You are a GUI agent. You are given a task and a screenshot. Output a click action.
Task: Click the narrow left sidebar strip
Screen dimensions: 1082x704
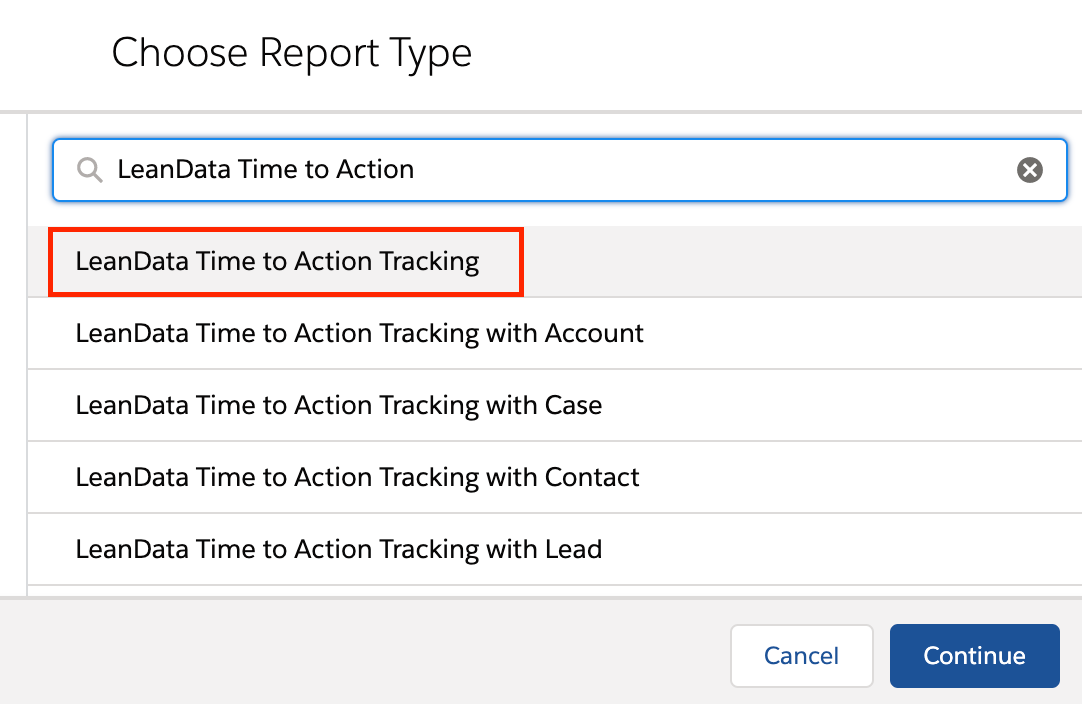point(13,350)
